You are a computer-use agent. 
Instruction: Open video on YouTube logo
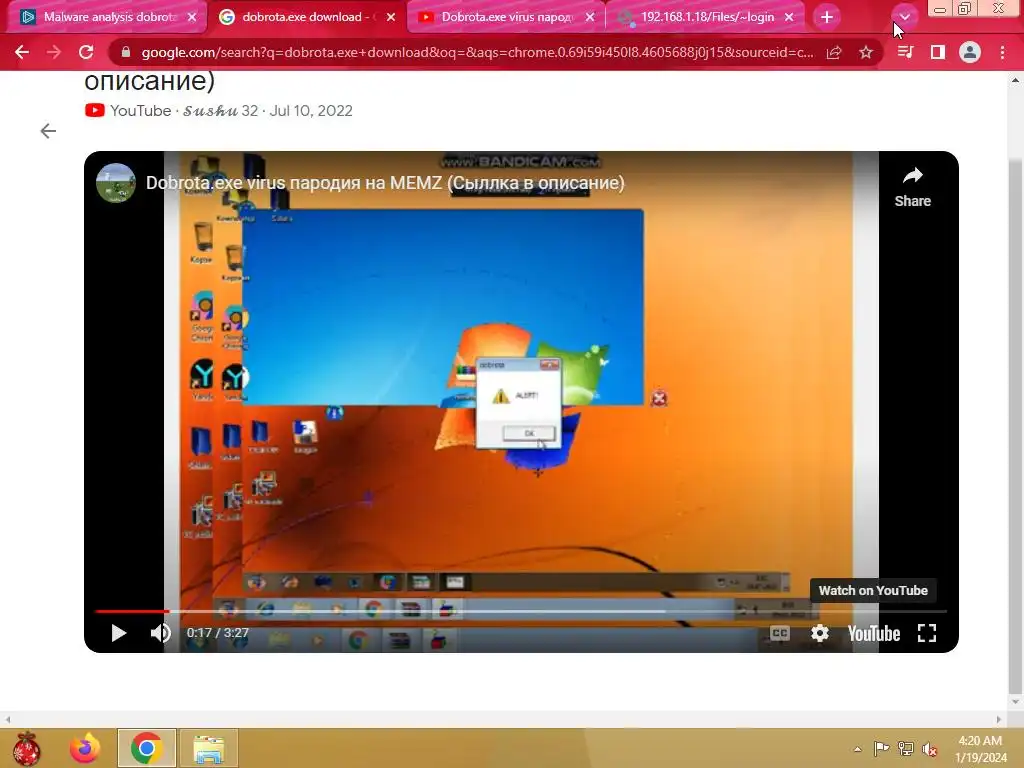click(x=874, y=633)
